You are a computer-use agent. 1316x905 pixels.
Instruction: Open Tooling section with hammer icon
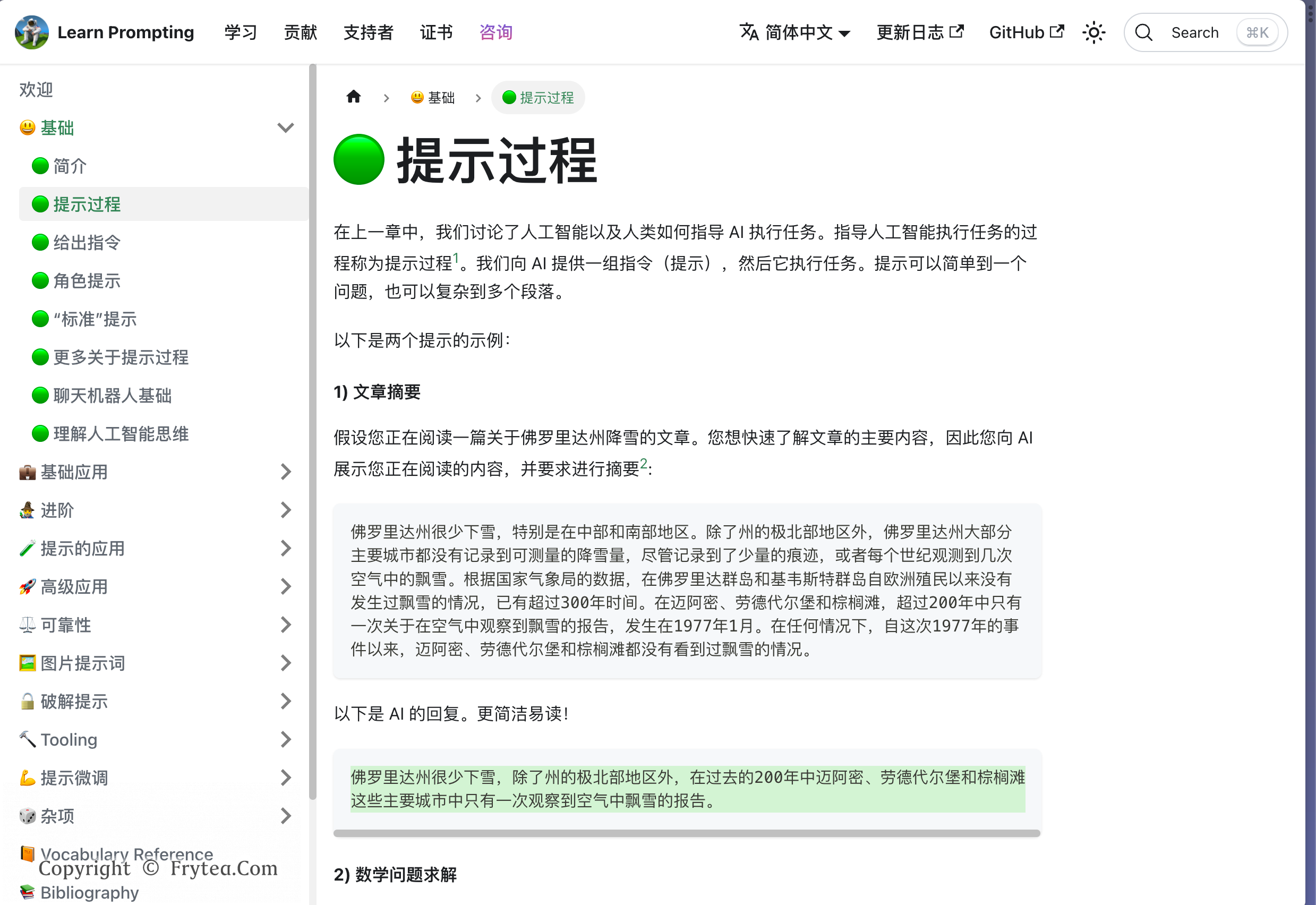pyautogui.click(x=69, y=739)
